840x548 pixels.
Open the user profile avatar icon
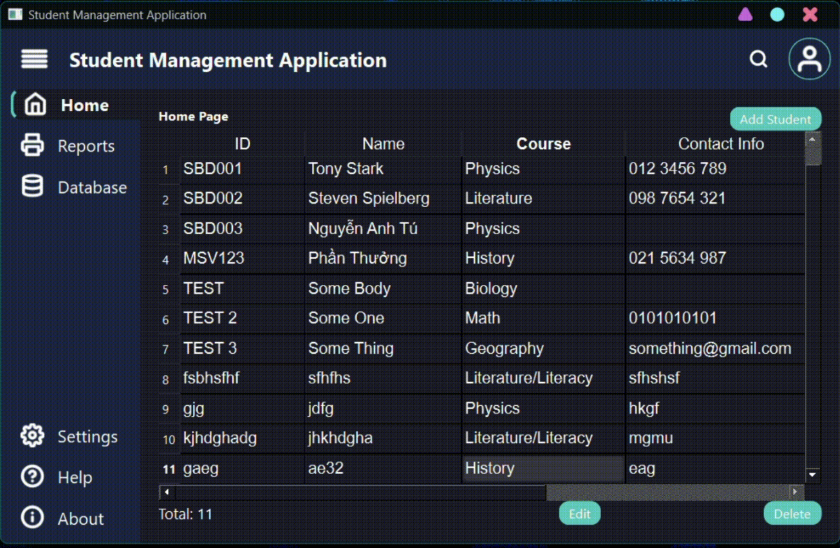click(x=809, y=59)
